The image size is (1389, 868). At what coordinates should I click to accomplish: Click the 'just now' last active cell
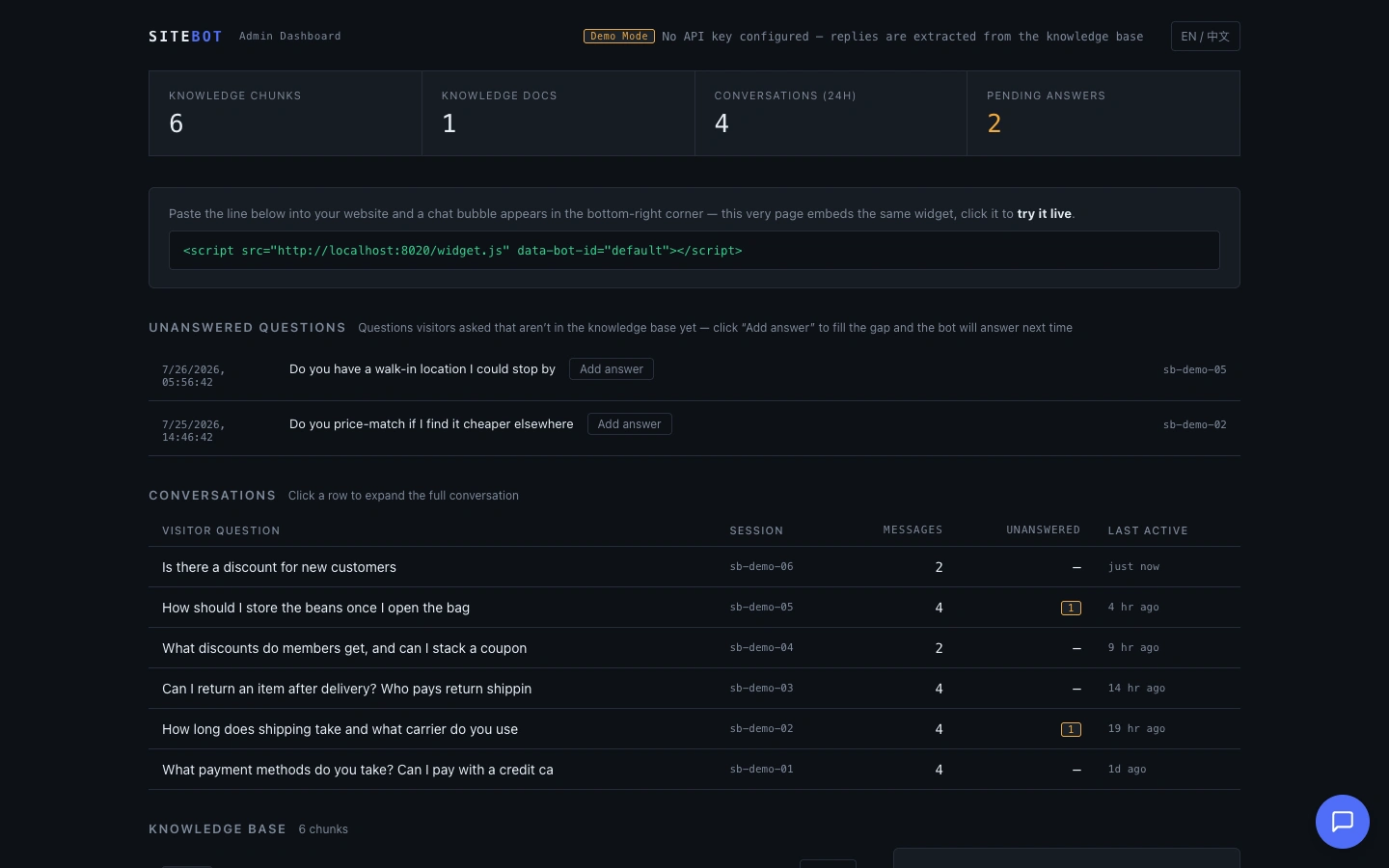pyautogui.click(x=1133, y=567)
